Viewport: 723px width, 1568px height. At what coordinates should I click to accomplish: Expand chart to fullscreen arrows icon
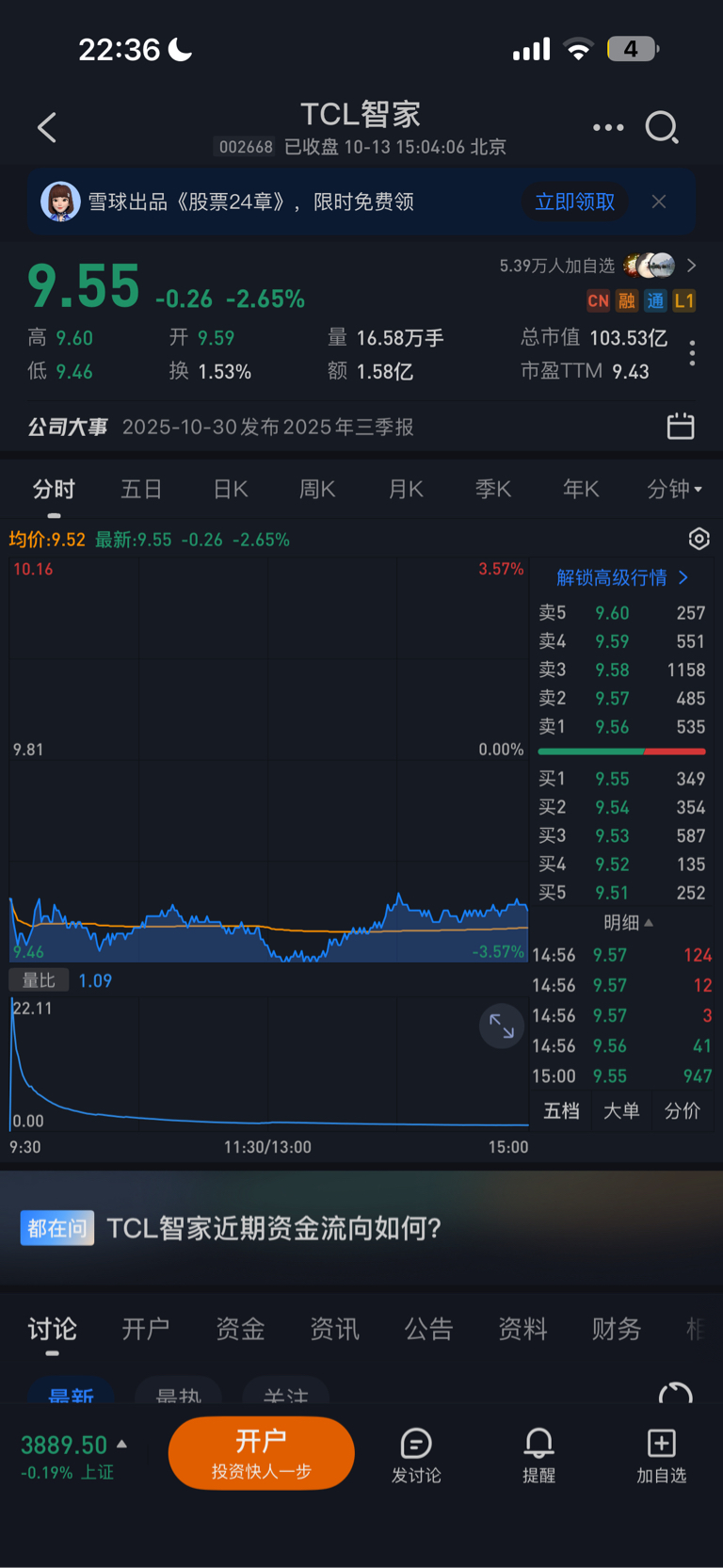[x=502, y=1026]
